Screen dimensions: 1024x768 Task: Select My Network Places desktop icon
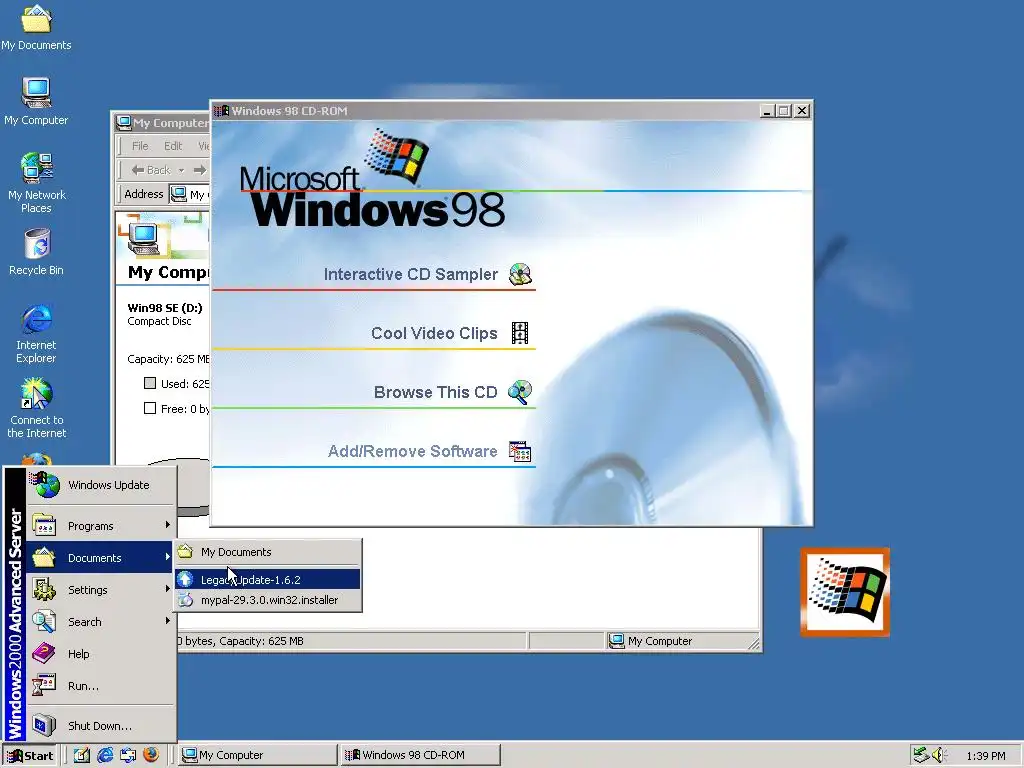click(36, 183)
